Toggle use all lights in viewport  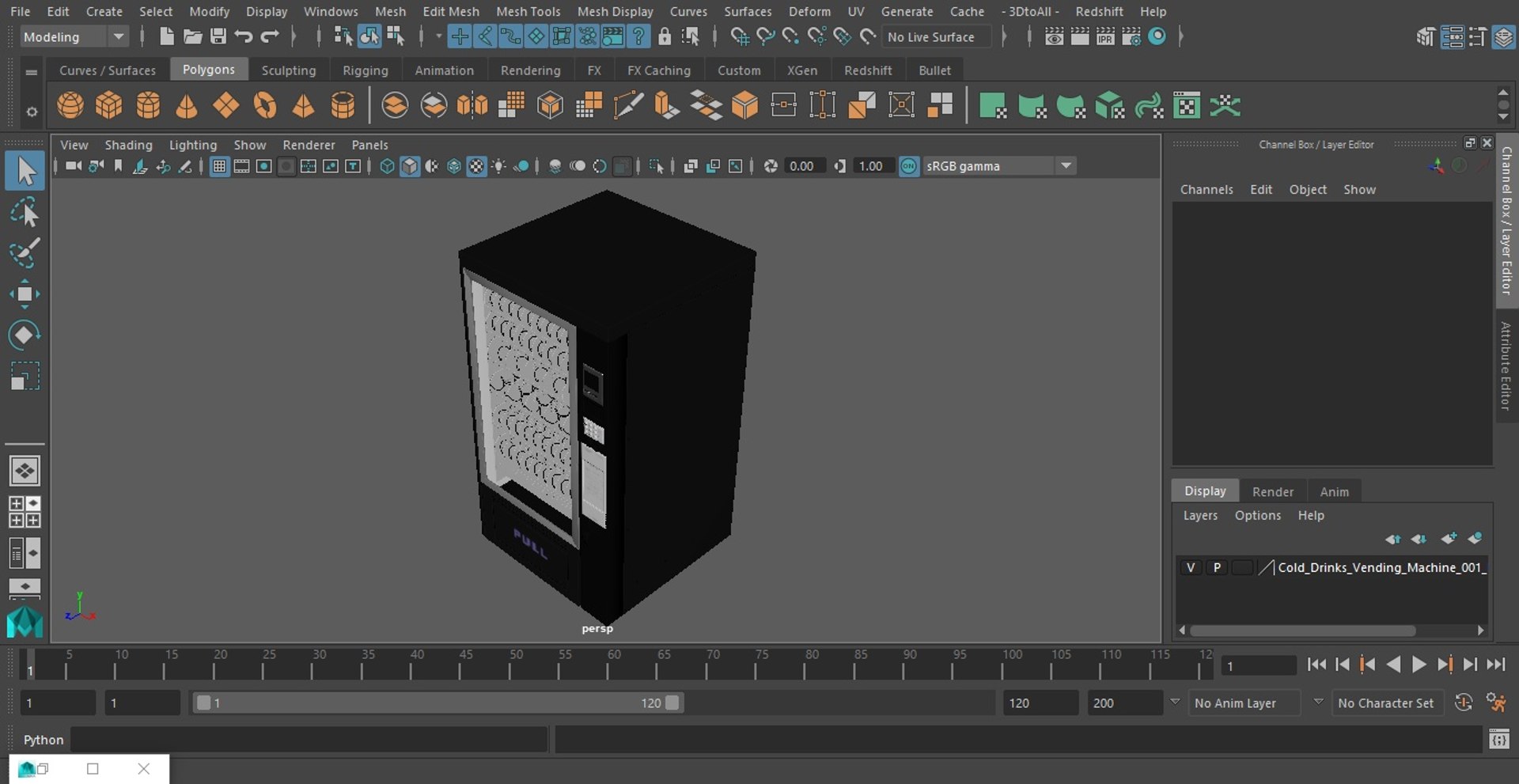click(x=498, y=166)
